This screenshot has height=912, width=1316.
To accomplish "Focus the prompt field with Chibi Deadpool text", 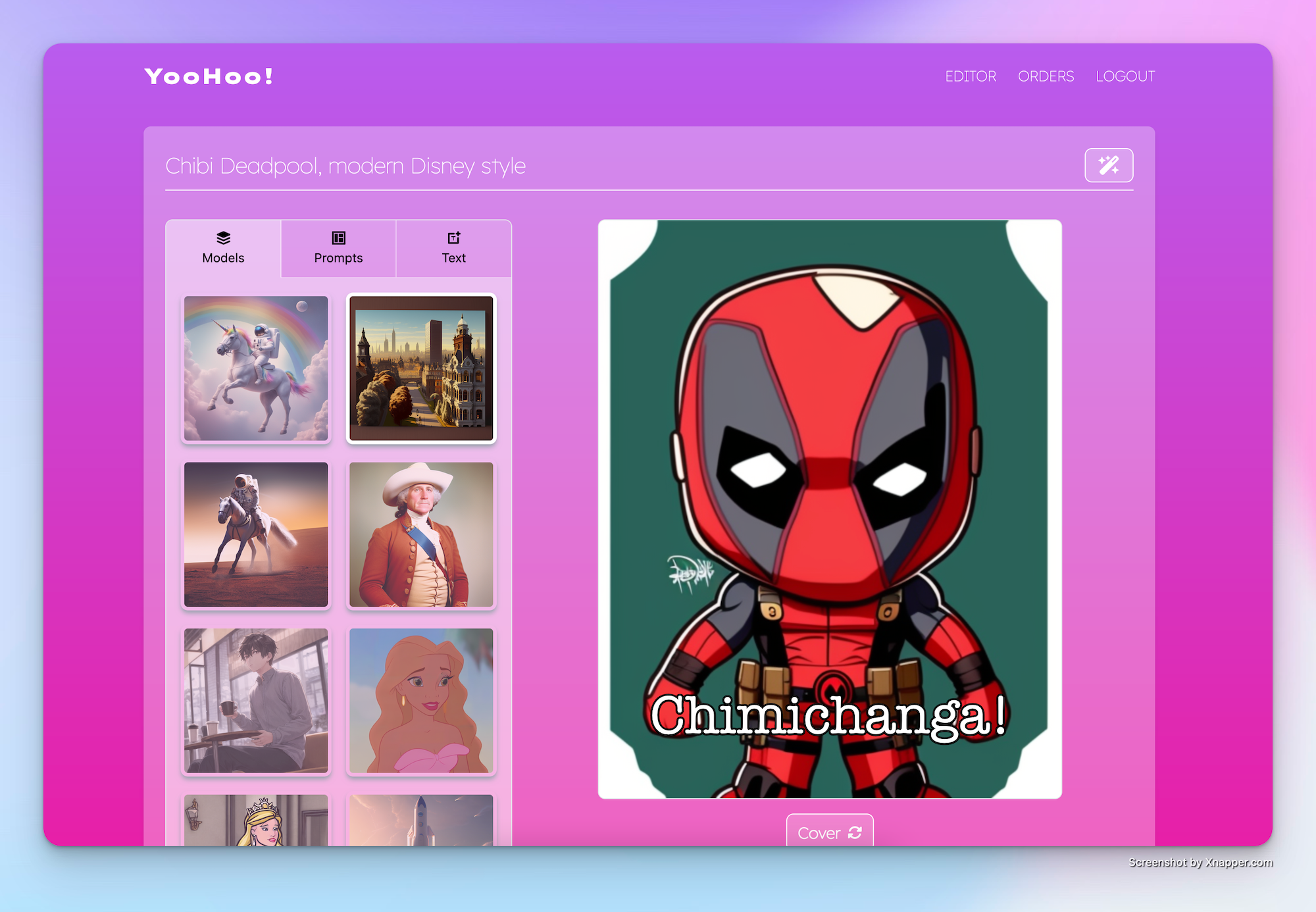I will [x=619, y=166].
